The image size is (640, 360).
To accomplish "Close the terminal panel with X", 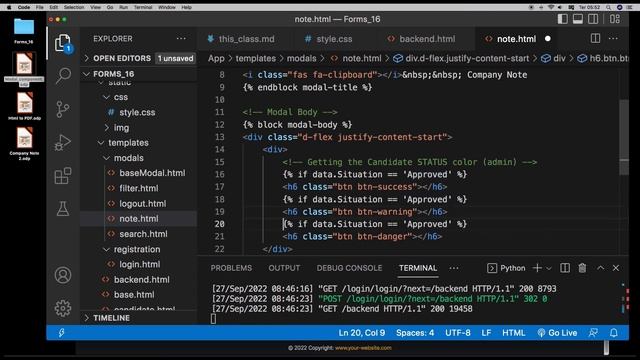I will [616, 268].
